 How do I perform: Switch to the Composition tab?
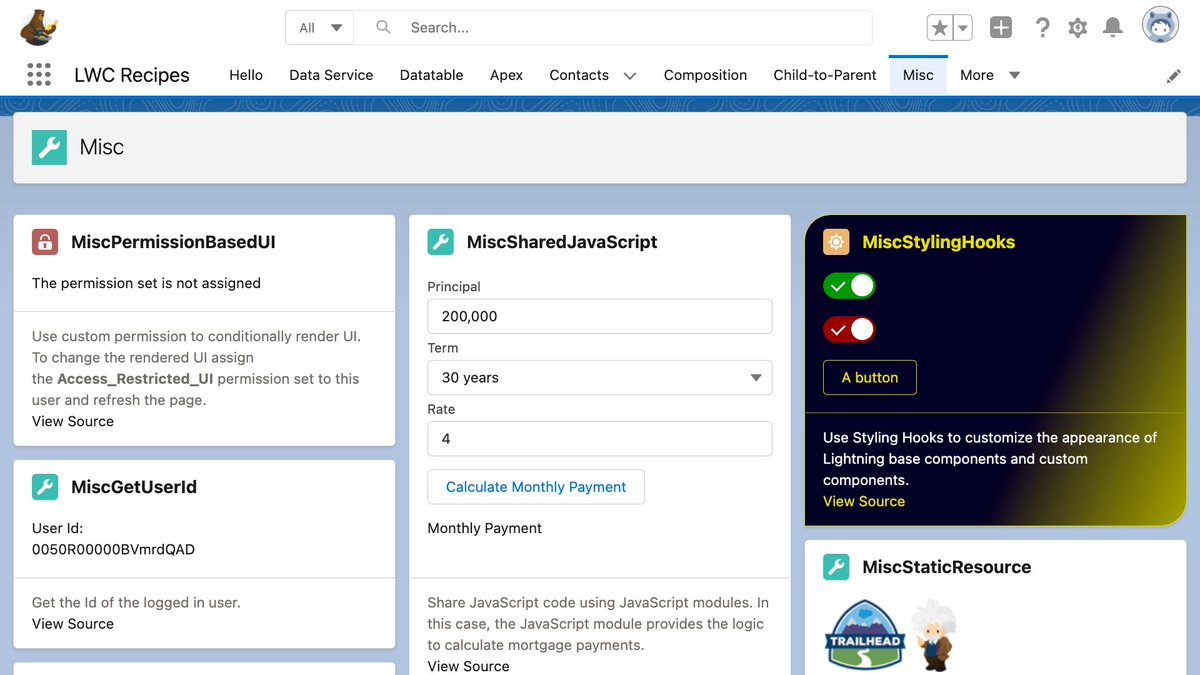pos(705,75)
